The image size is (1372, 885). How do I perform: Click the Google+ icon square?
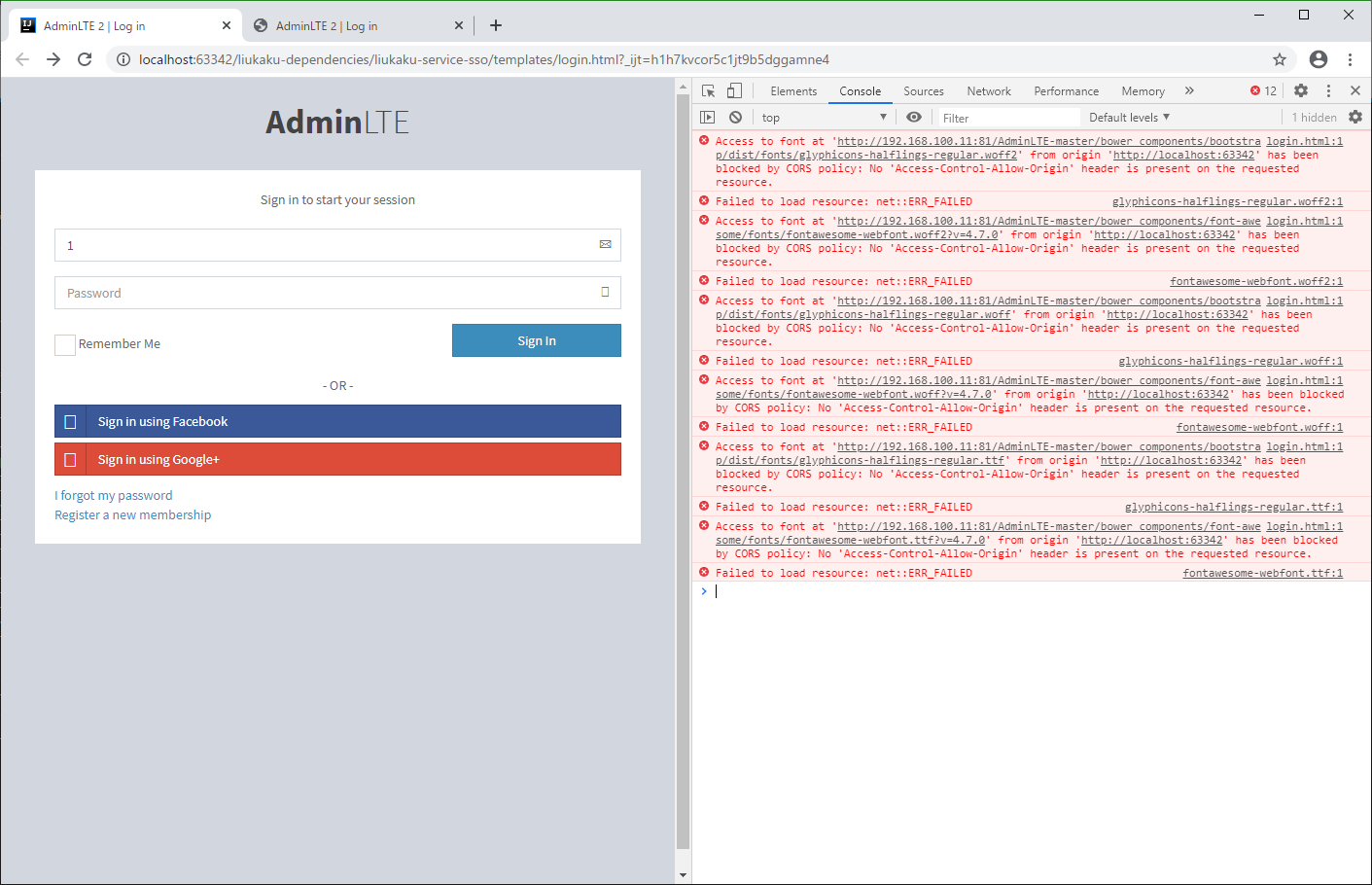click(70, 459)
